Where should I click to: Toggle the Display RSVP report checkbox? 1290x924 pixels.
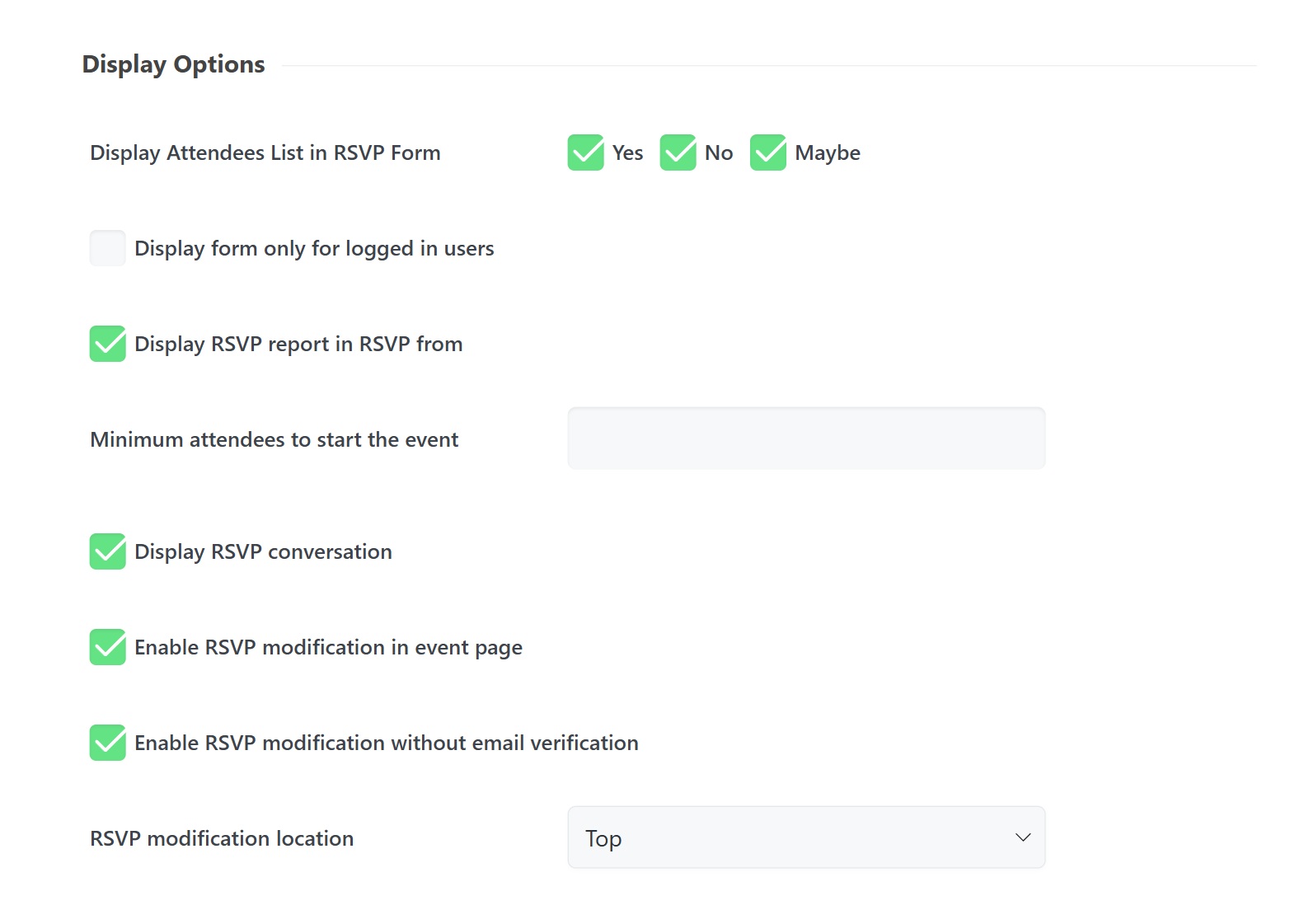(x=108, y=344)
